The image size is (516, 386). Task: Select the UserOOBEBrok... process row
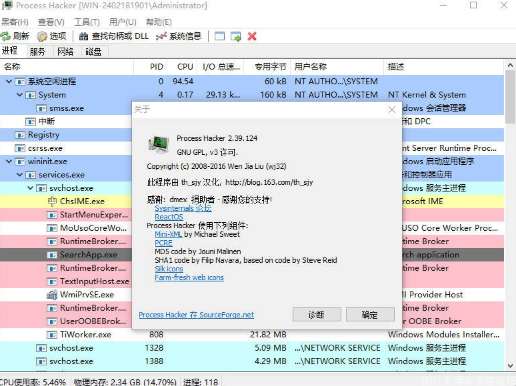67,321
